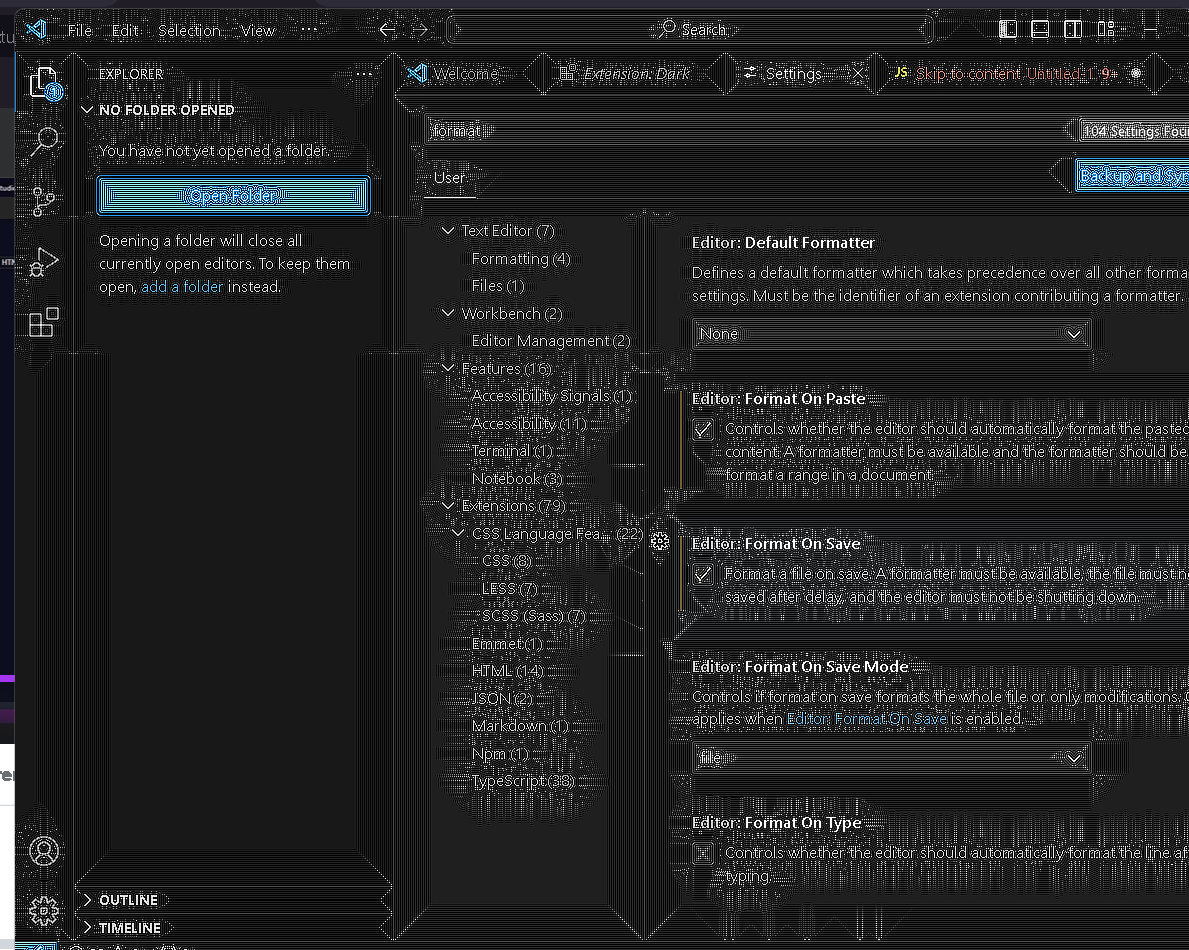The height and width of the screenshot is (950, 1189).
Task: Open the Default Formatter dropdown
Action: click(891, 334)
